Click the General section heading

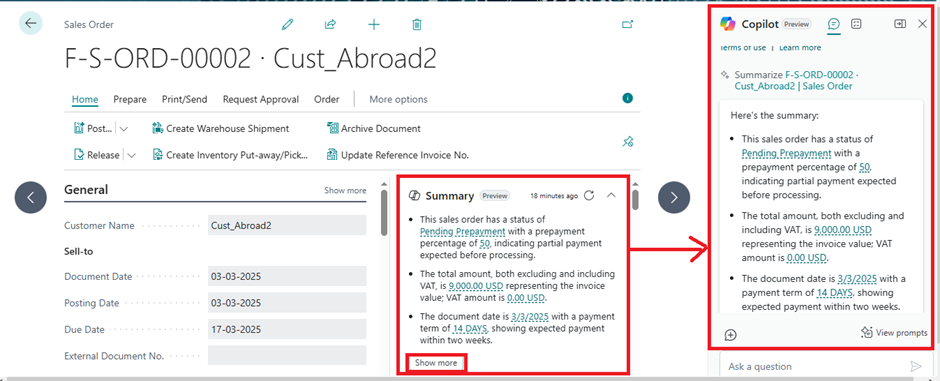tap(86, 190)
